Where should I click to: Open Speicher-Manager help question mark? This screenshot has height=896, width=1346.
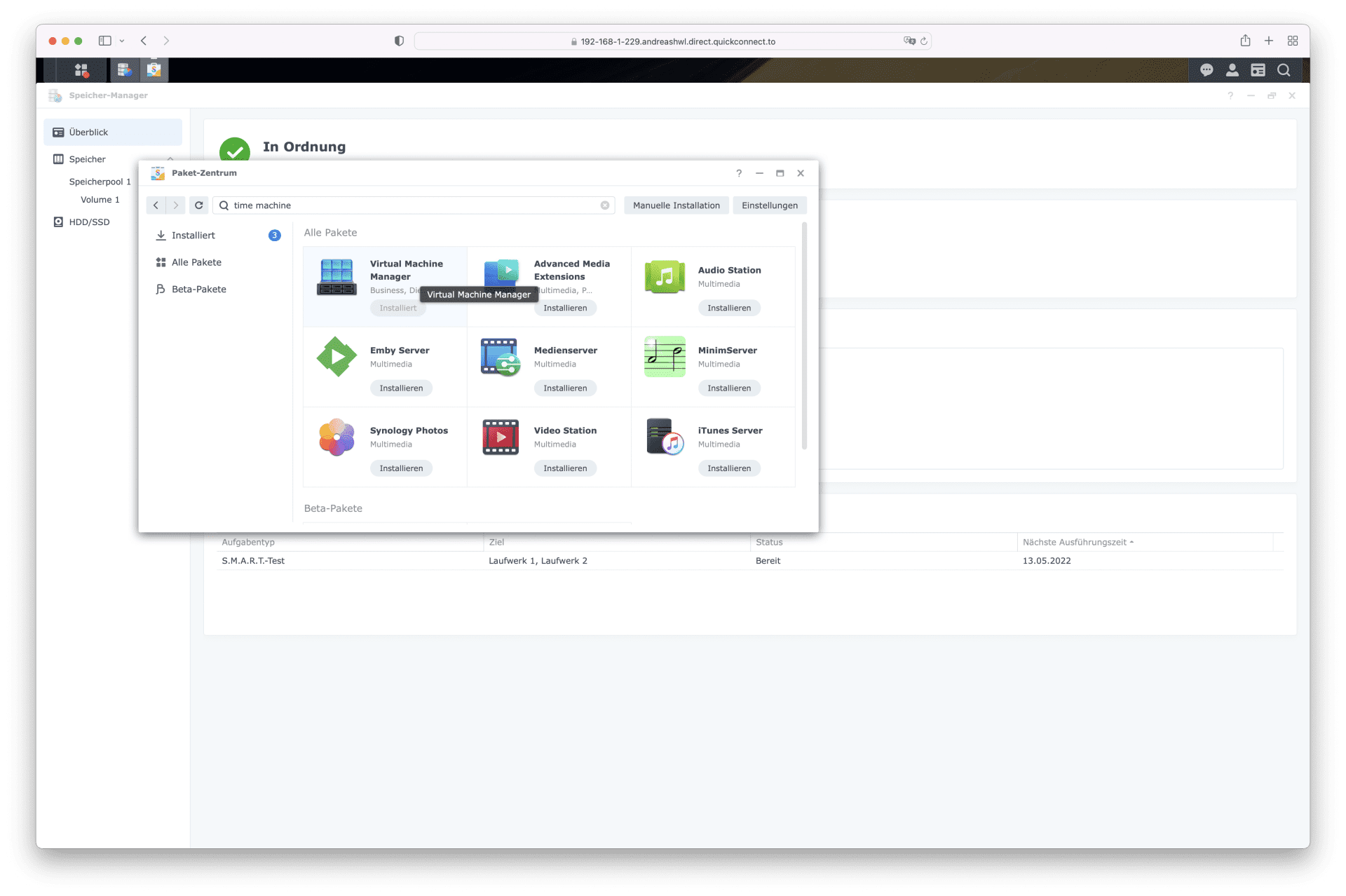click(1230, 95)
